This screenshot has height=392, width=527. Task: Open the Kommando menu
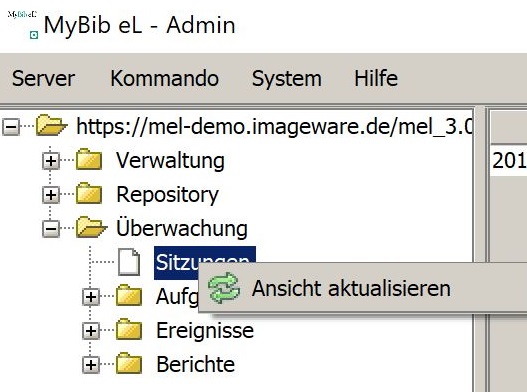coord(165,78)
